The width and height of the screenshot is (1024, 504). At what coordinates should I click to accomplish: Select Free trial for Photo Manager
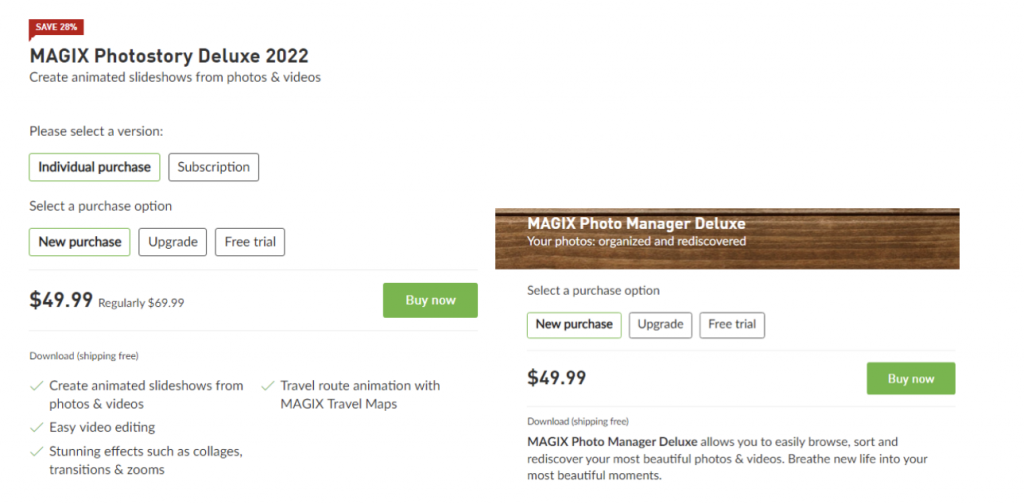click(x=732, y=325)
